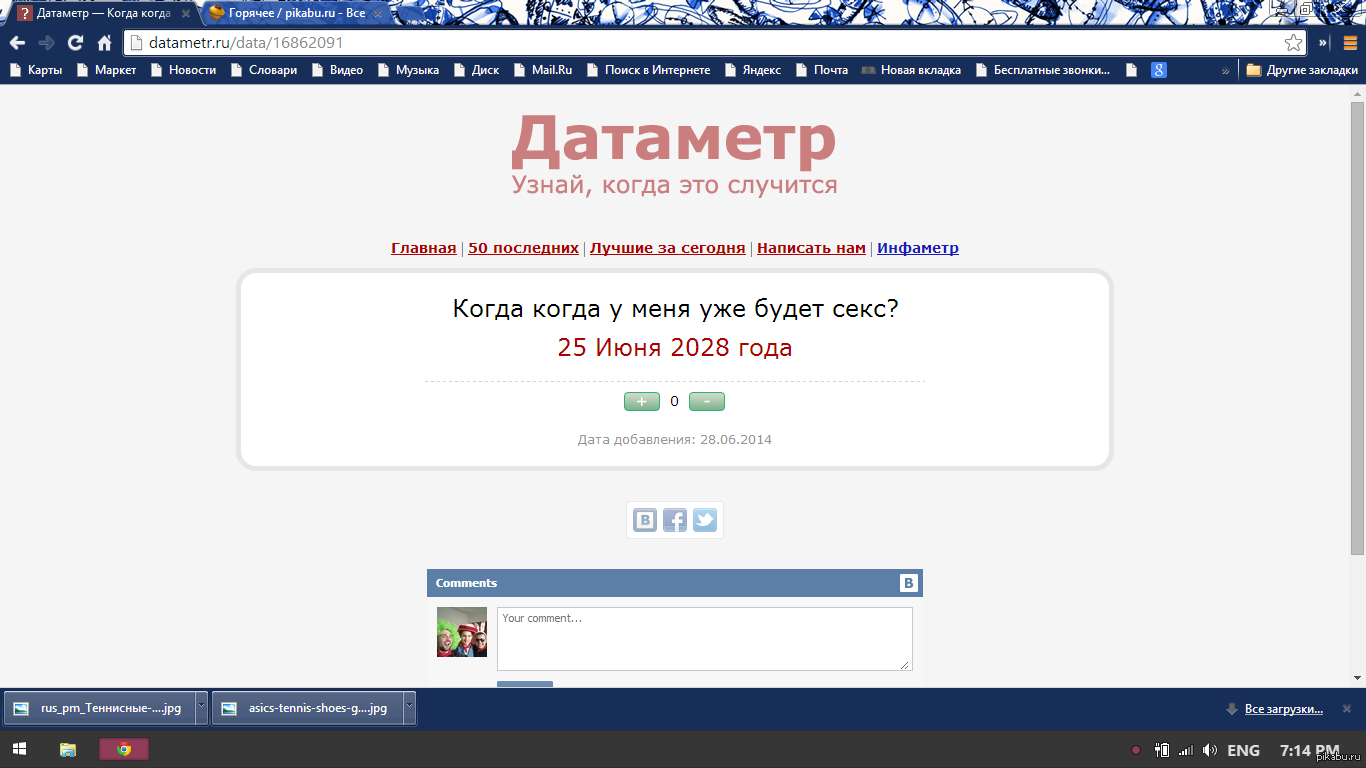
Task: Open the Chrome menu hamburger icon
Action: pyautogui.click(x=1349, y=43)
